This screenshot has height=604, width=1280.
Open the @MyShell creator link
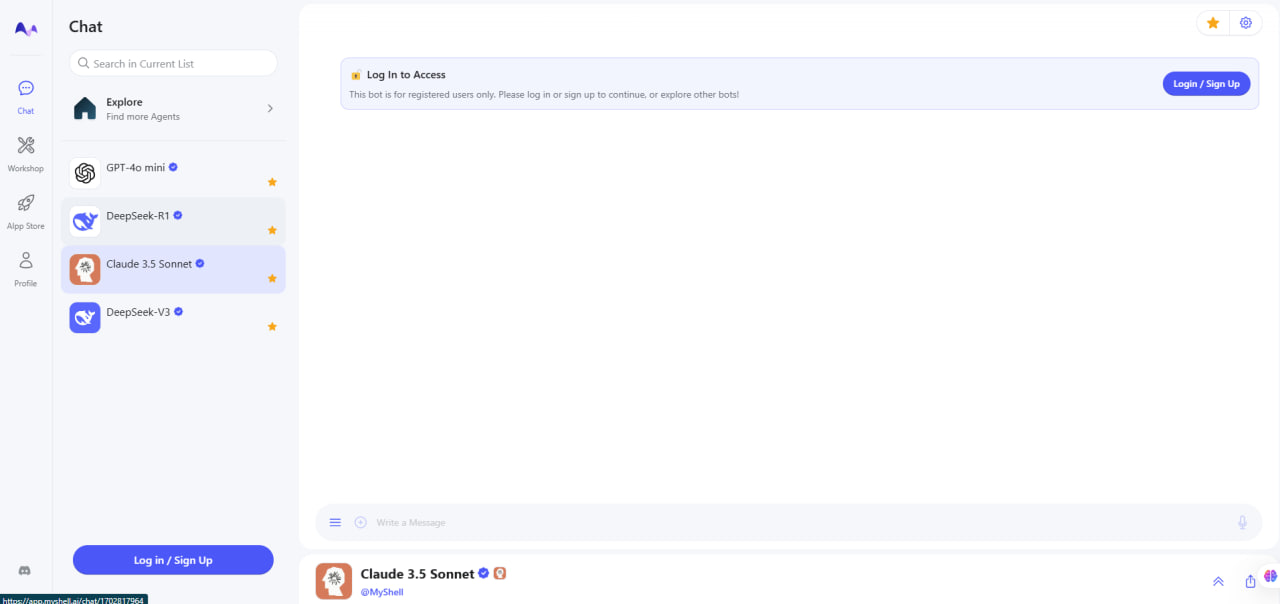click(x=382, y=592)
